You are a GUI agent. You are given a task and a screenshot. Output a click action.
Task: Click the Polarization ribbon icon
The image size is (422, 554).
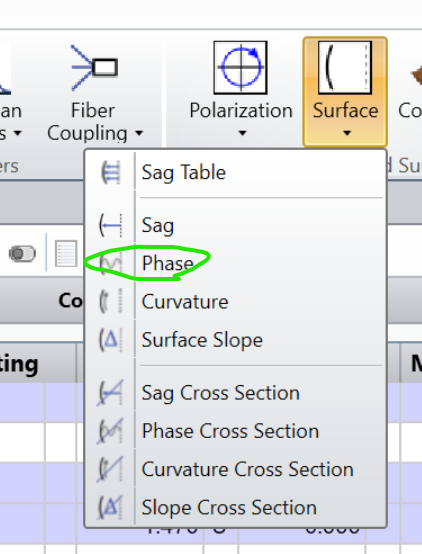click(240, 67)
